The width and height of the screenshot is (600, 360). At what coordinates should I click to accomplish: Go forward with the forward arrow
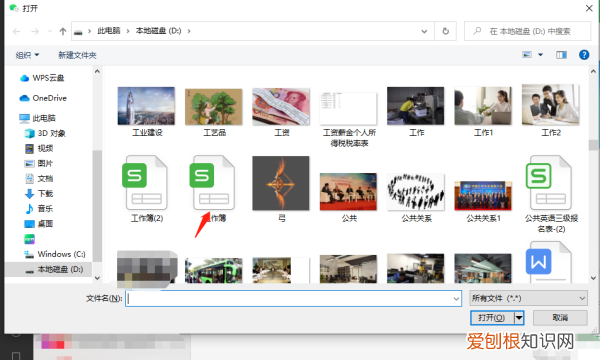35,31
